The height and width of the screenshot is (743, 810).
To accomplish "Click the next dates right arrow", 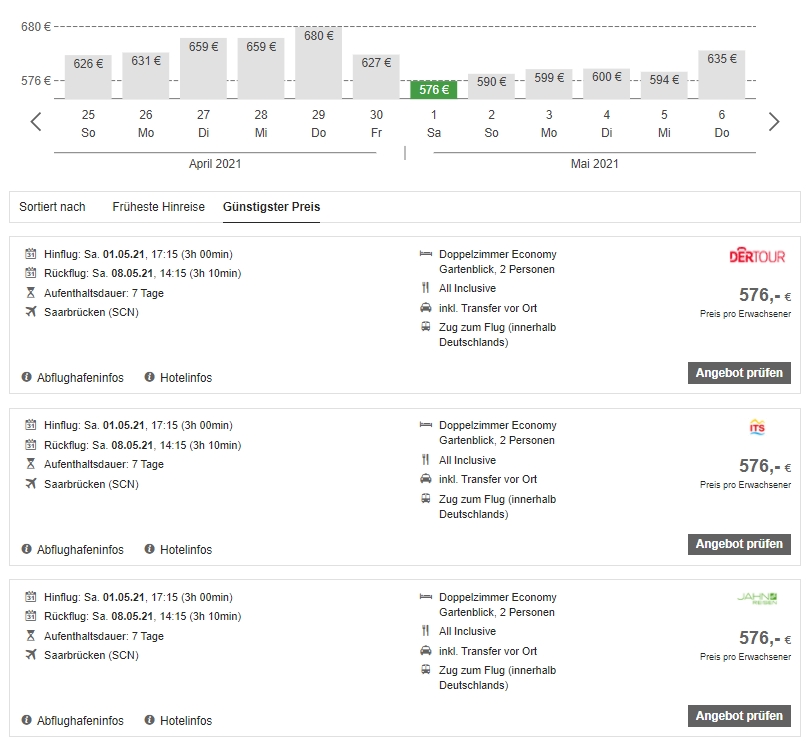I will [773, 122].
